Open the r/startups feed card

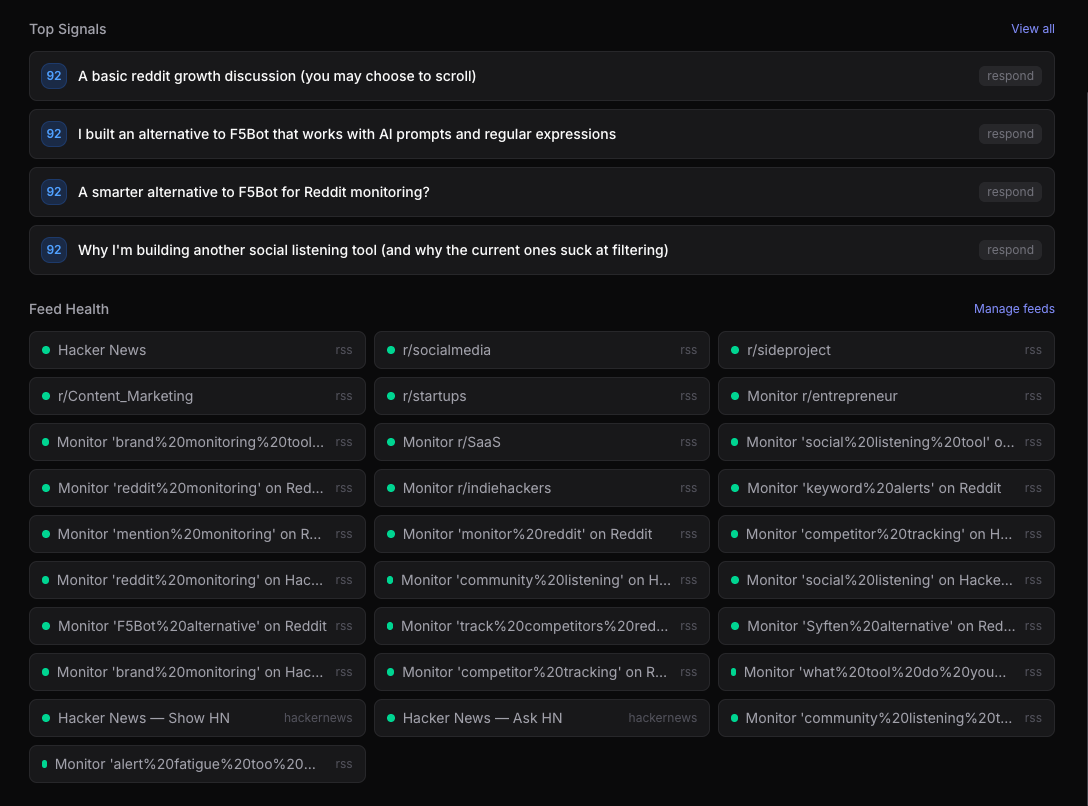(541, 396)
